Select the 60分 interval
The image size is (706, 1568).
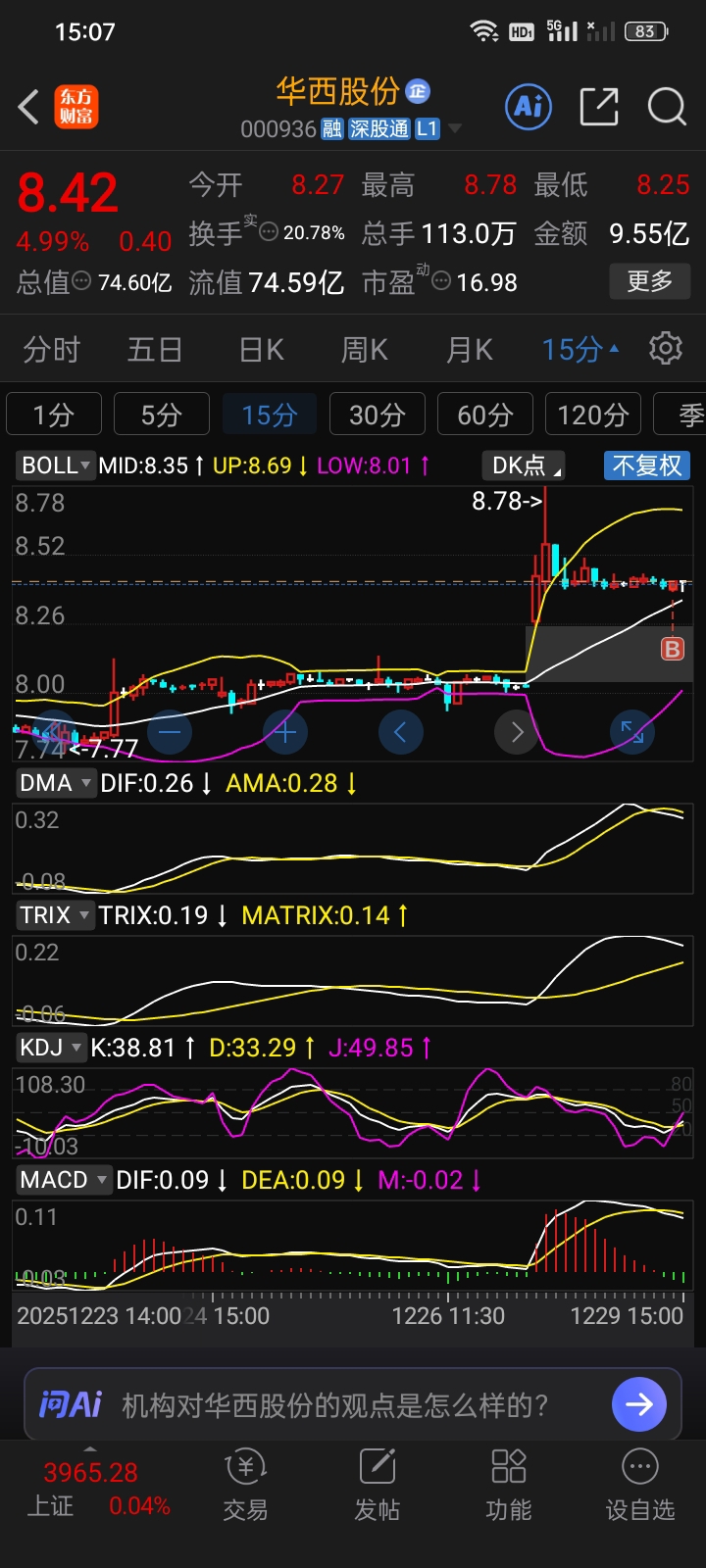485,415
